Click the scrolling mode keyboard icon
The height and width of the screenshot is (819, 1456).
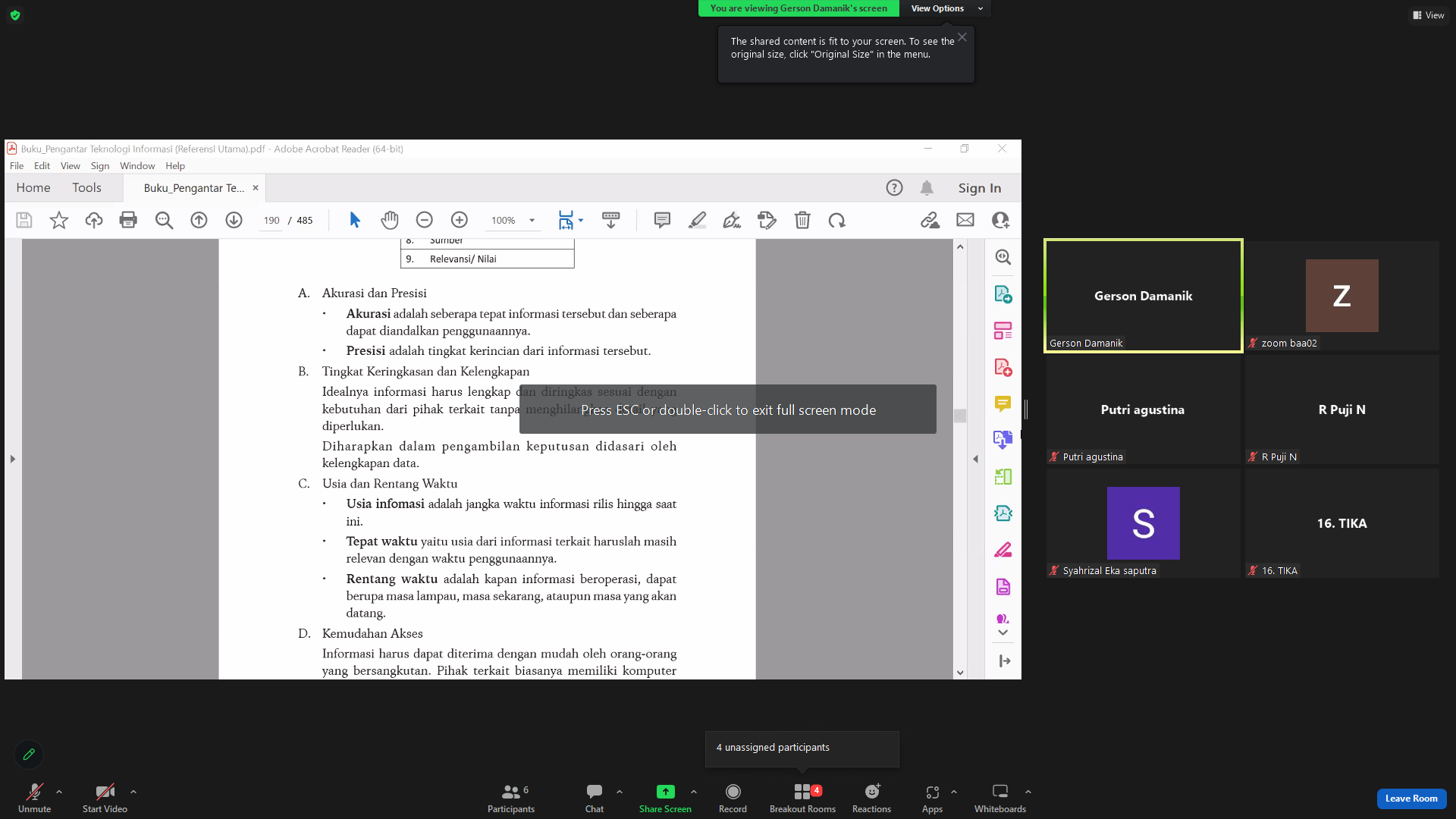(610, 220)
